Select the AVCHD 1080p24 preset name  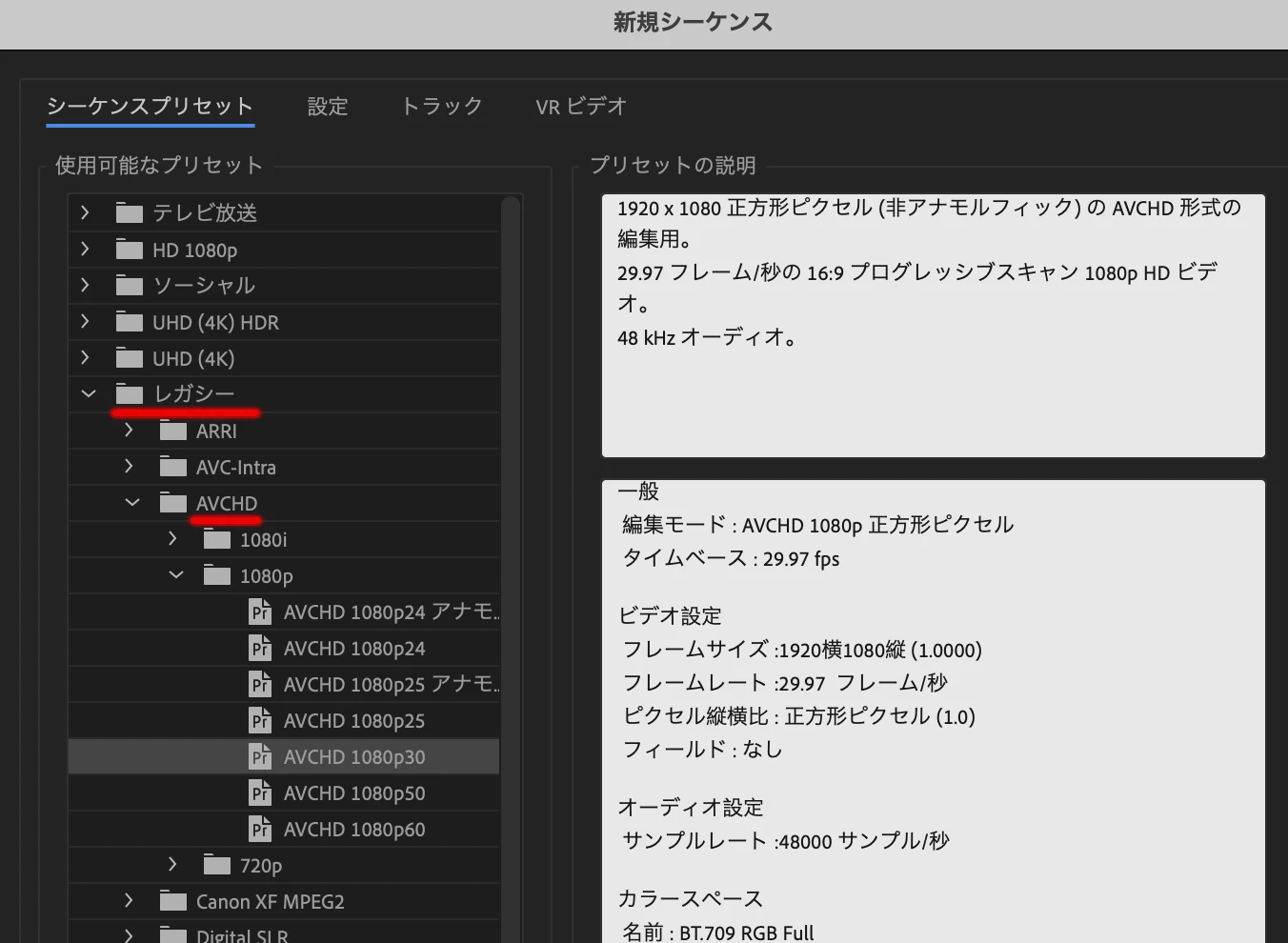(354, 649)
